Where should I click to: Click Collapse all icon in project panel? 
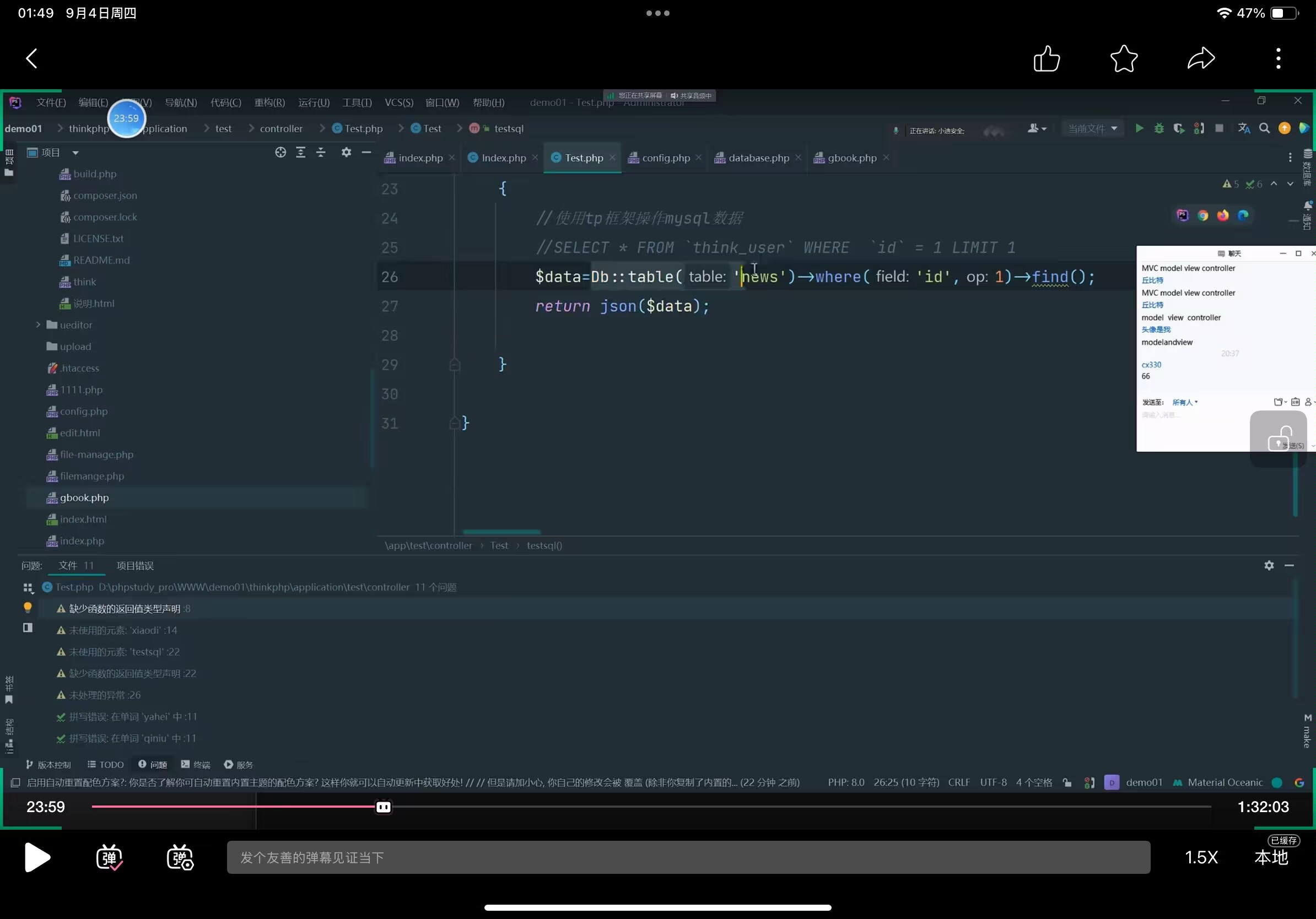coord(320,152)
